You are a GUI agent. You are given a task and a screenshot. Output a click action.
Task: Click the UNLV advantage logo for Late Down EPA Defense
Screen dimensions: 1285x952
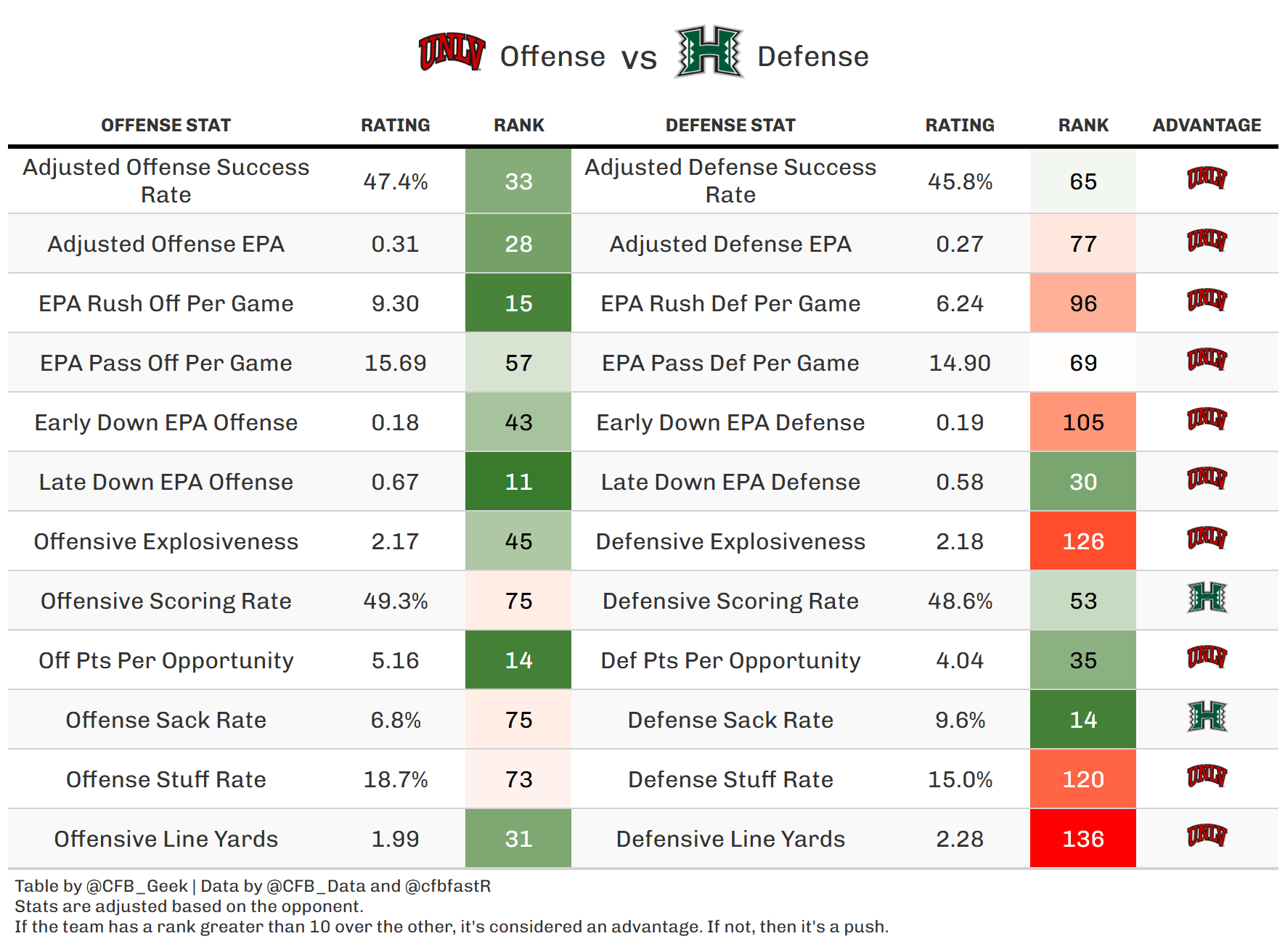(1207, 479)
